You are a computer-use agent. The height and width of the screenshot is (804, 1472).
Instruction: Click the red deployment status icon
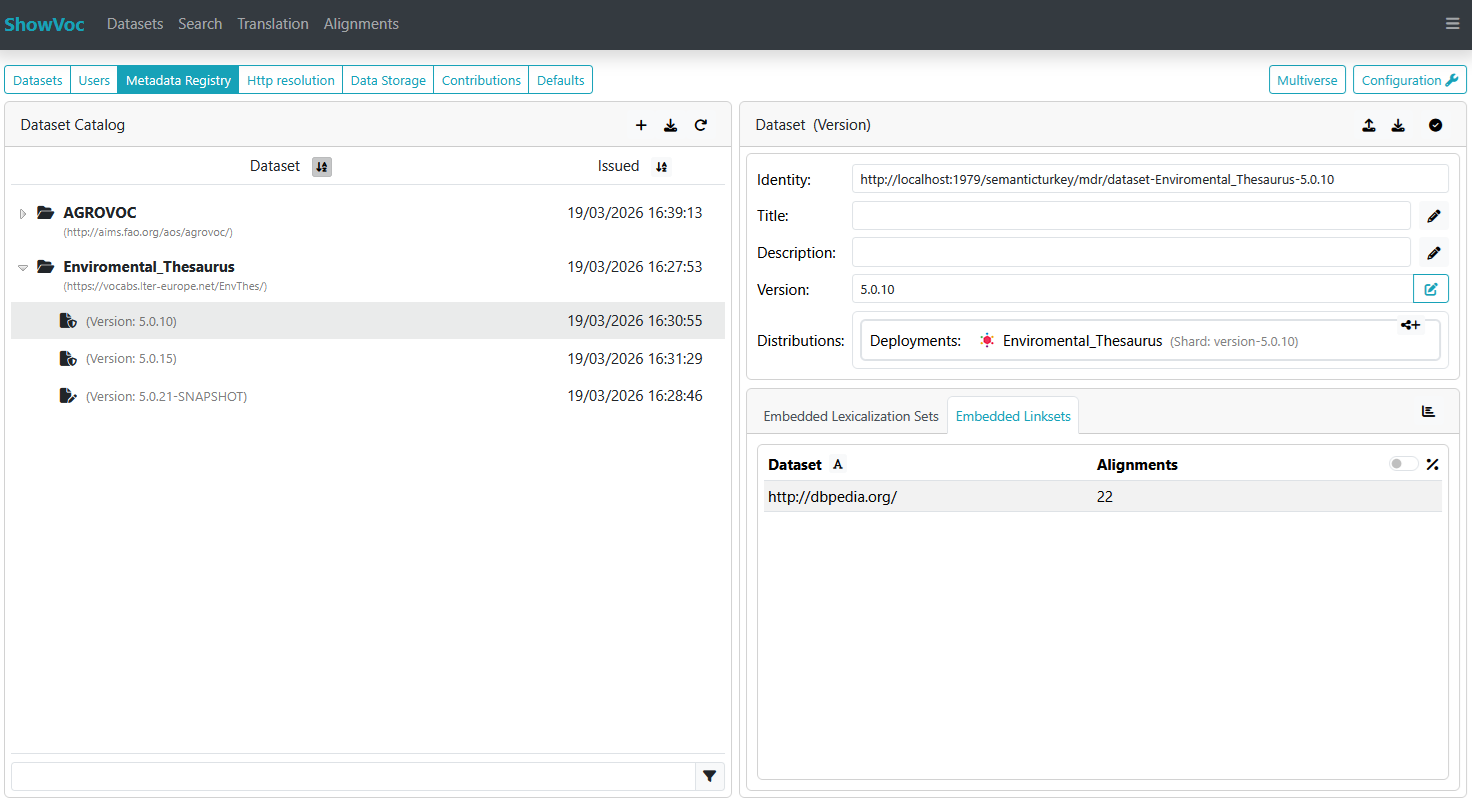(988, 341)
